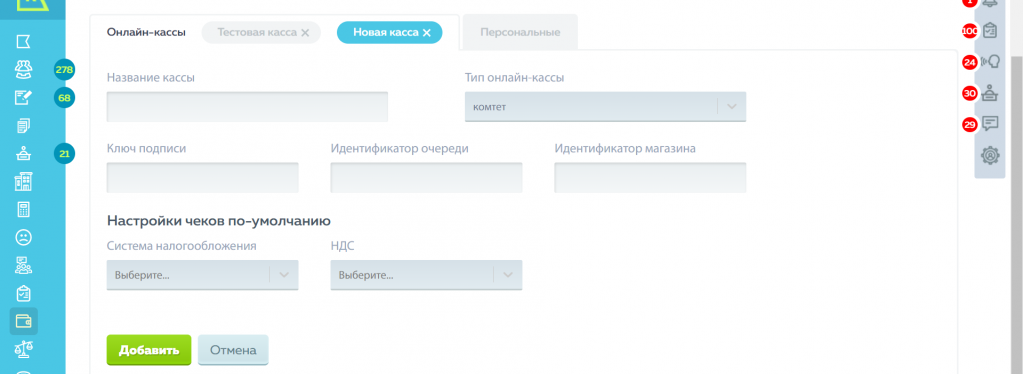
Task: Open the Система налогообложения dropdown
Action: (202, 275)
